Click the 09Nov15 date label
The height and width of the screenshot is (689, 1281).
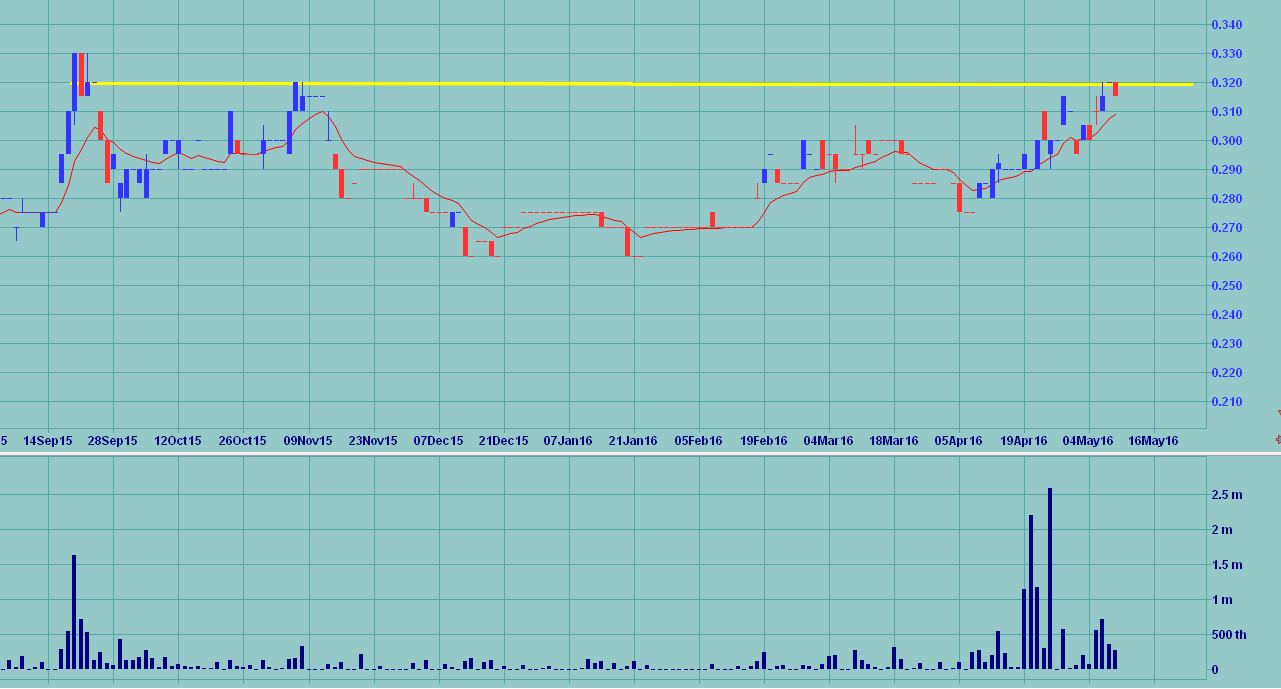309,441
